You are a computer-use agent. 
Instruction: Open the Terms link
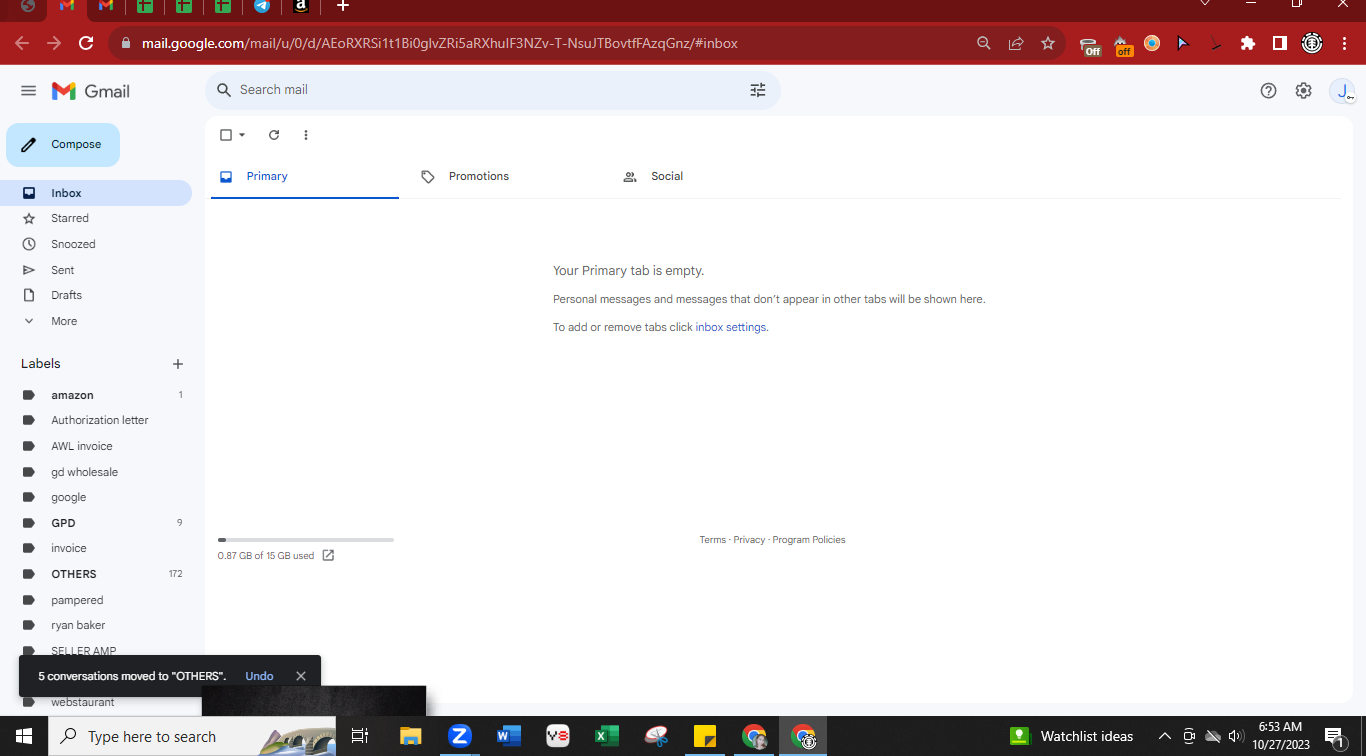(x=713, y=540)
